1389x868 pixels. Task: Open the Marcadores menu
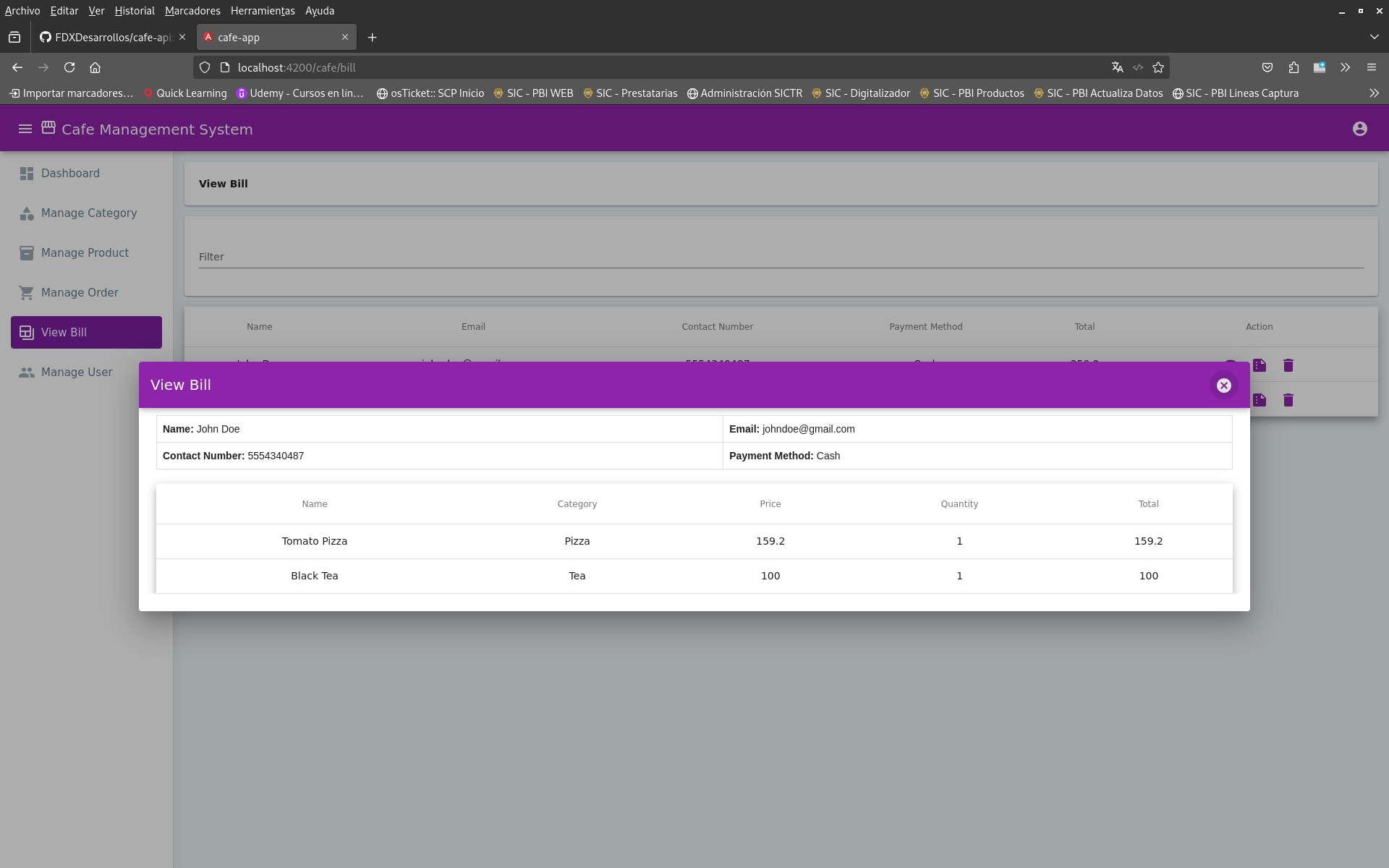point(192,11)
